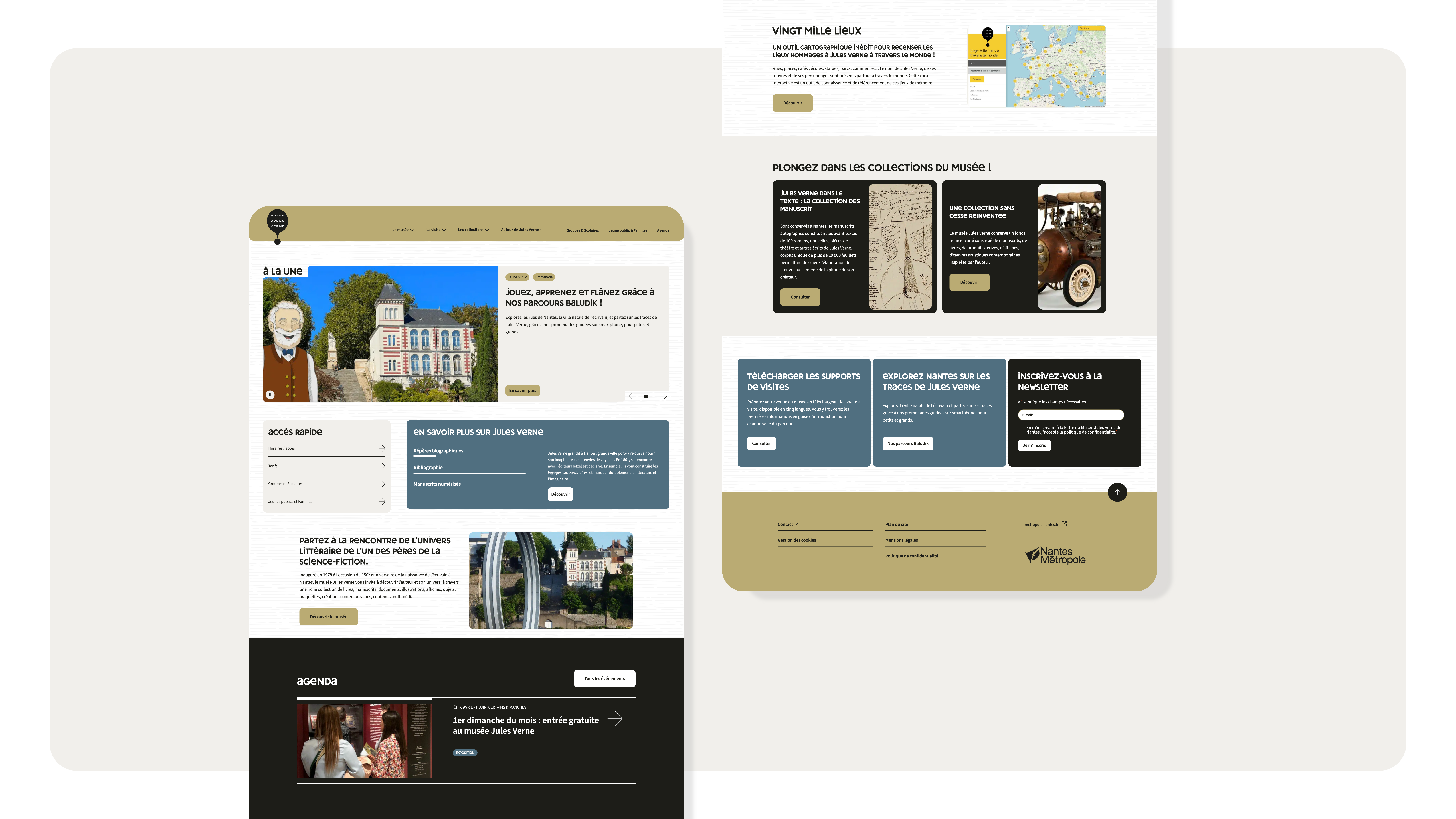Open the agenda event arrow icon
Screen dimensions: 1456x819
coord(615,718)
